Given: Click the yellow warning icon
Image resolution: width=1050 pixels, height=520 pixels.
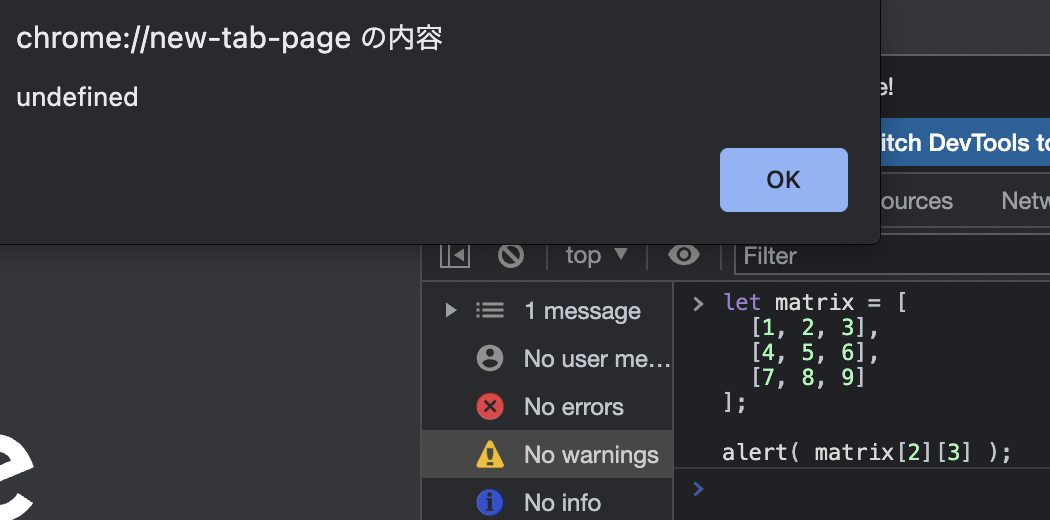Looking at the screenshot, I should [x=490, y=454].
